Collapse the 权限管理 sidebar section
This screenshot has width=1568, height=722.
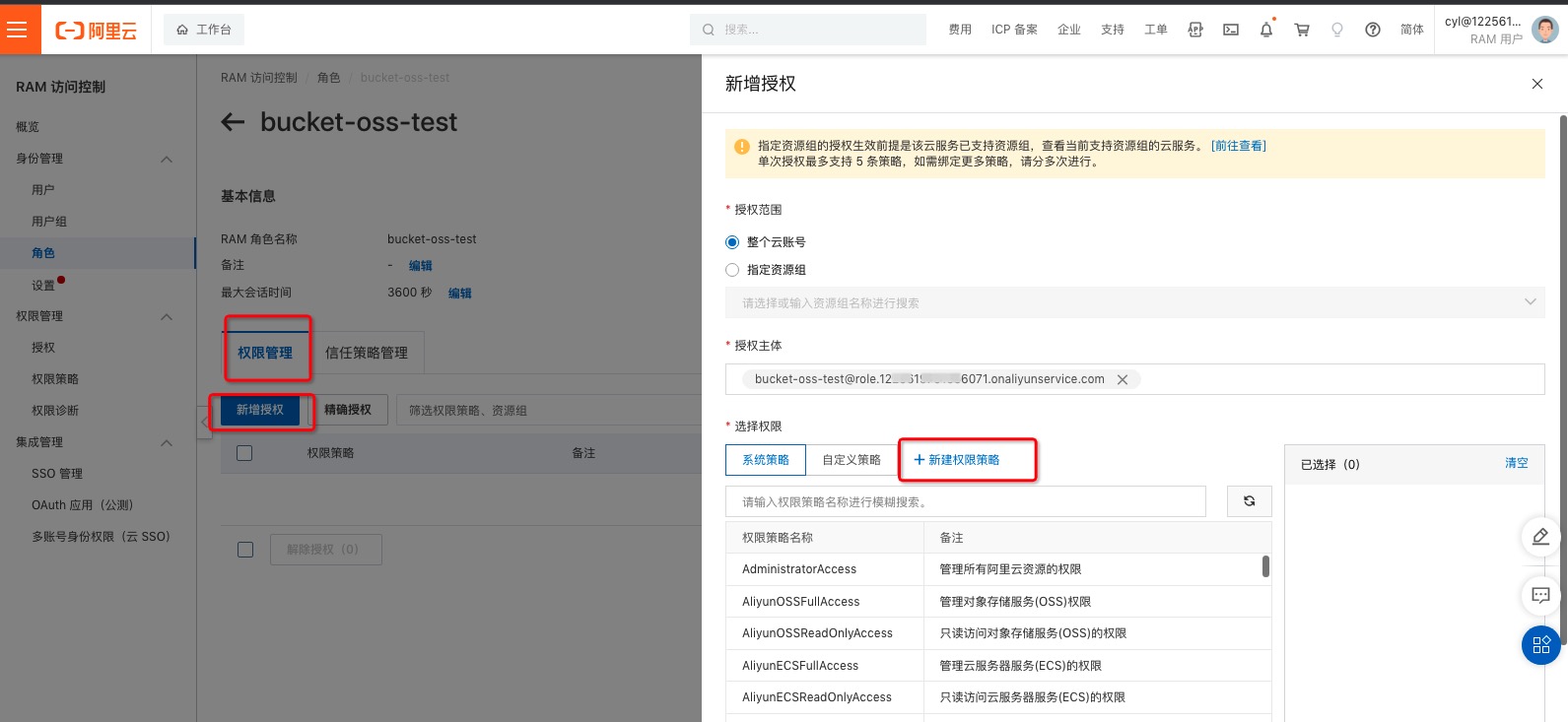click(x=167, y=316)
